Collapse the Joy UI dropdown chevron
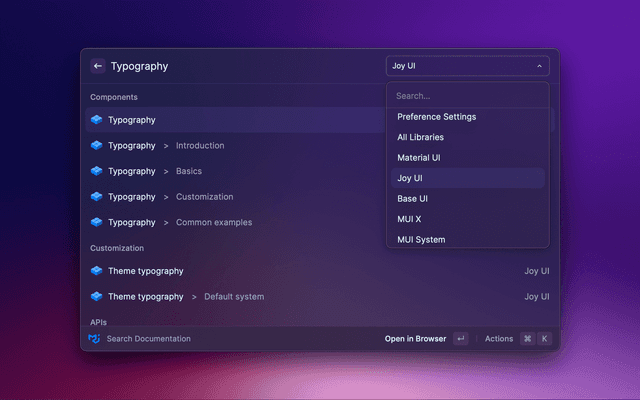Screen dimensions: 640x400 (539, 67)
